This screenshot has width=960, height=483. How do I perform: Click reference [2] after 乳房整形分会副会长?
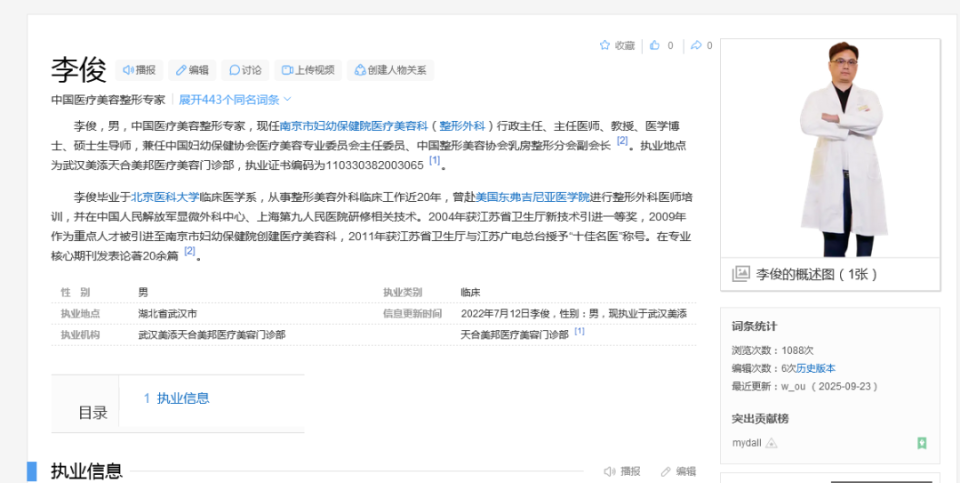[x=623, y=141]
